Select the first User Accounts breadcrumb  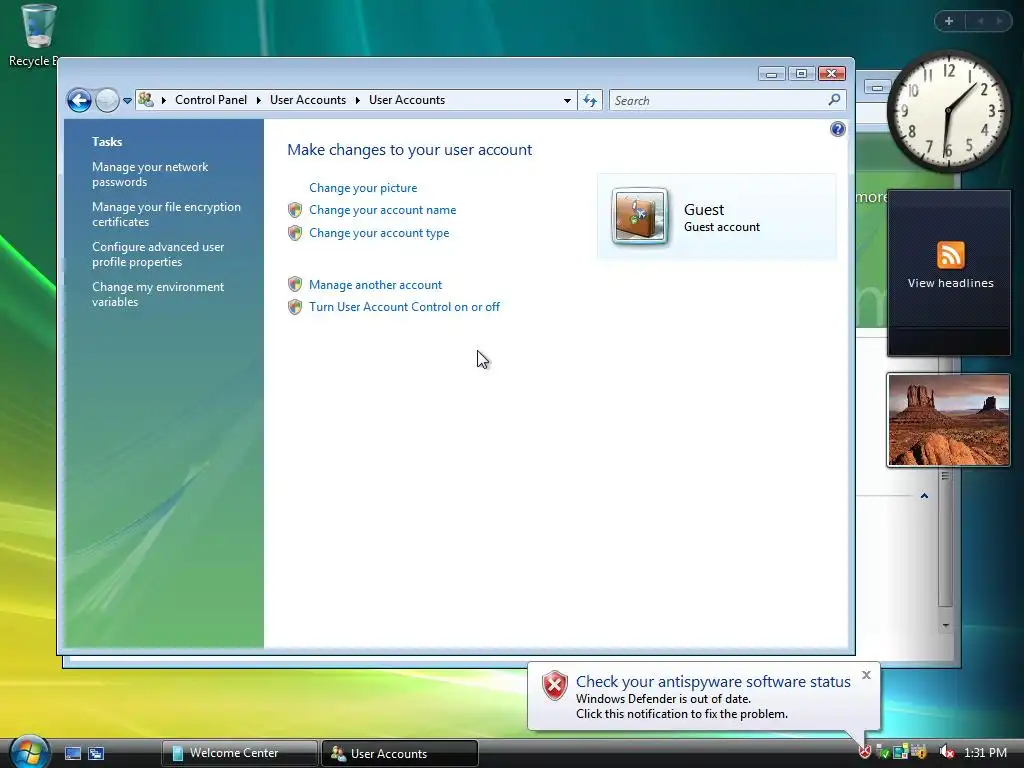tap(308, 100)
